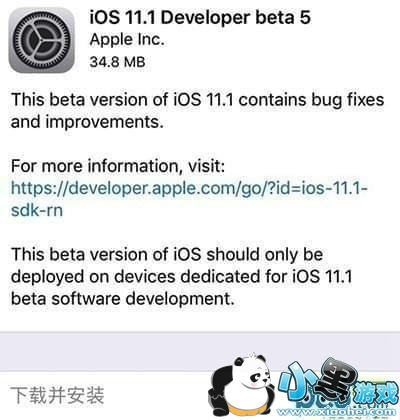Screen dimensions: 400x420
Task: Click the sdk-rn part of the link
Action: pyautogui.click(x=37, y=210)
